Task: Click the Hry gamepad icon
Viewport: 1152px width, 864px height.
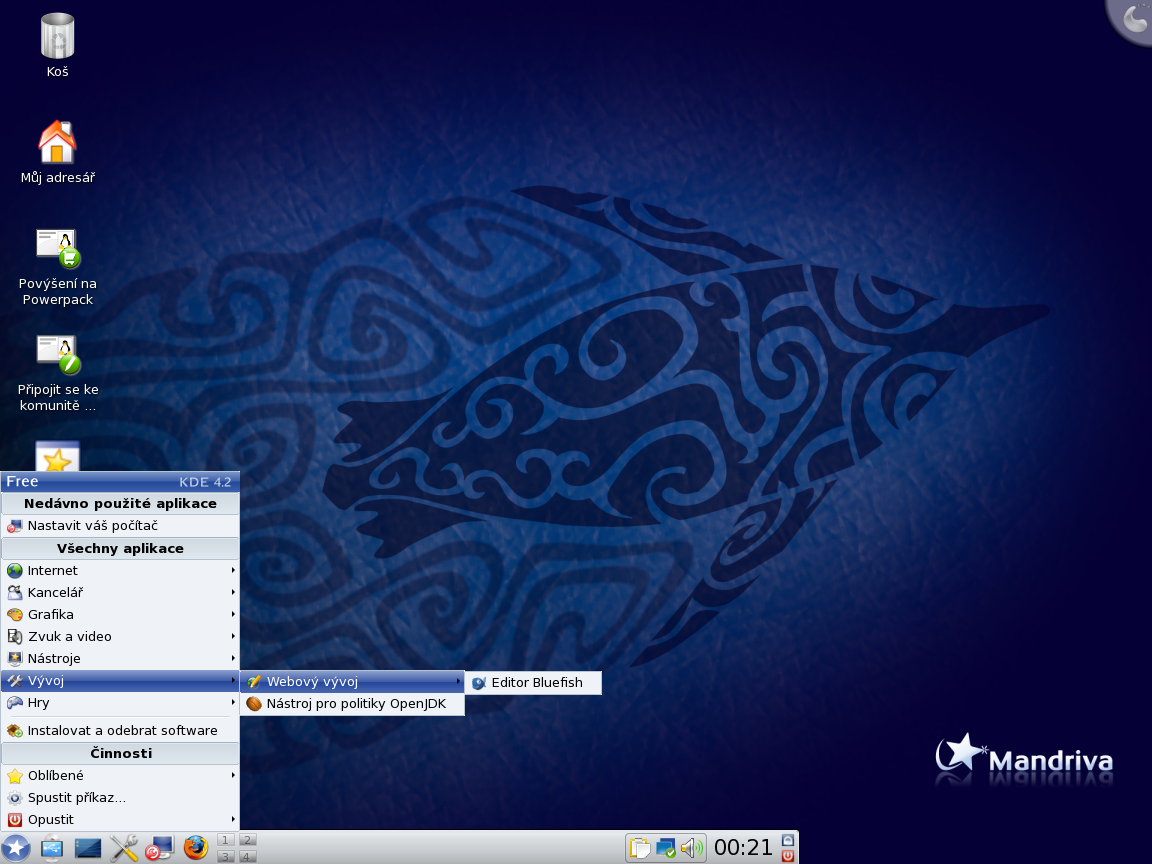Action: (15, 702)
